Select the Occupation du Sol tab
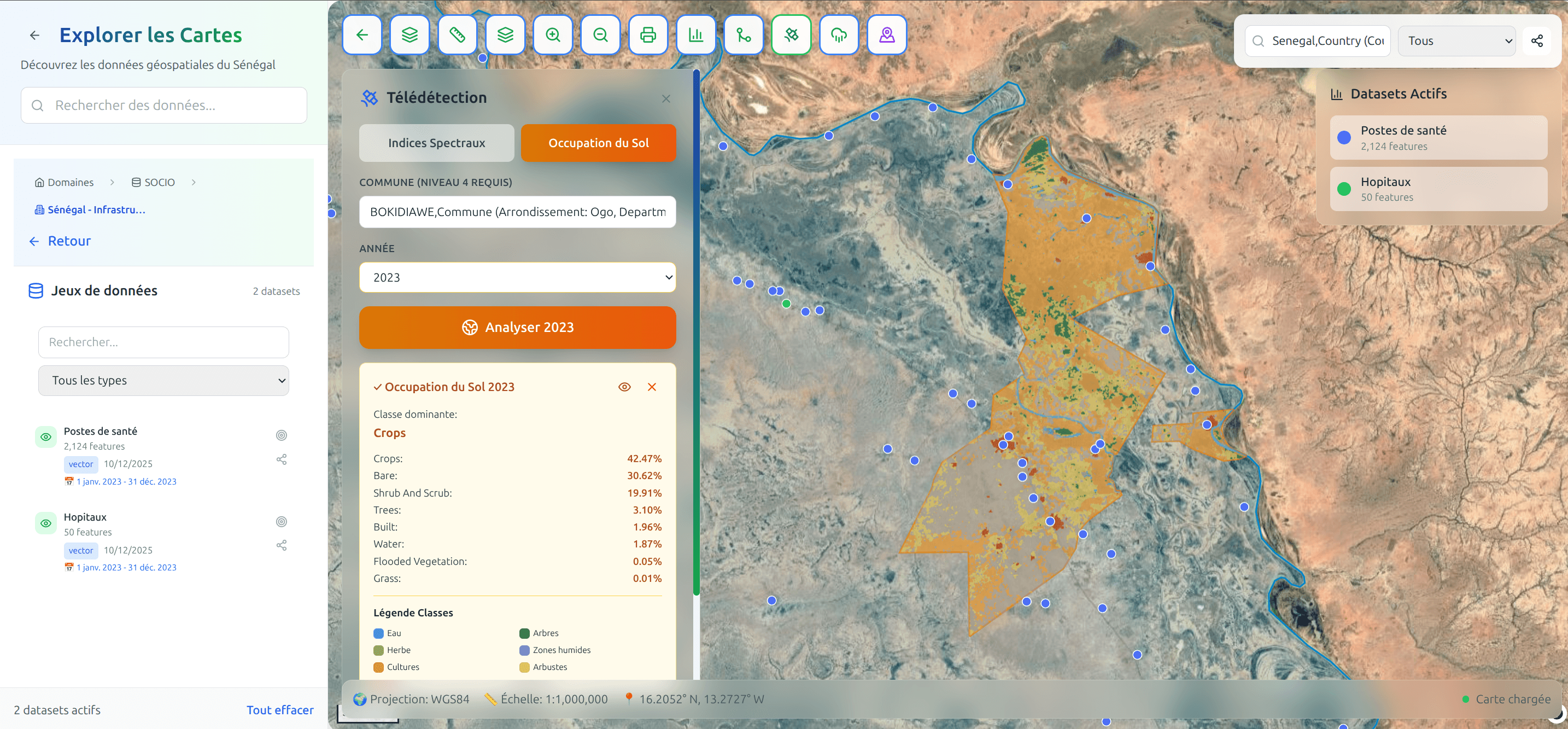The image size is (1568, 729). click(x=598, y=143)
